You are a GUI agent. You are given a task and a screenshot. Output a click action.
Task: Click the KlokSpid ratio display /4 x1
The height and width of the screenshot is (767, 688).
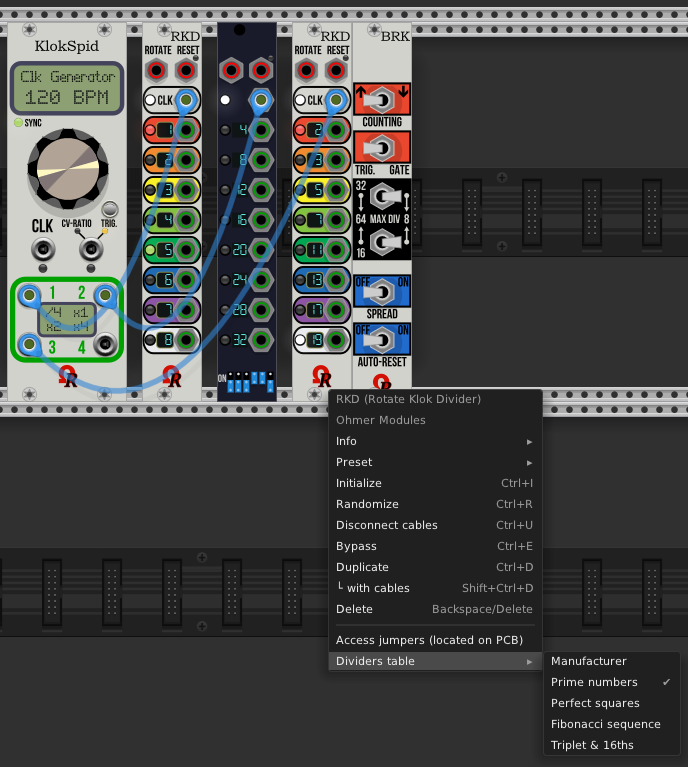coord(67,319)
